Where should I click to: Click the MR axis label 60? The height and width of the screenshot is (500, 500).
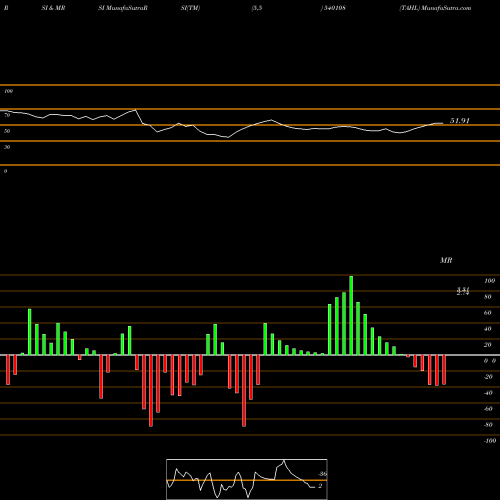[x=487, y=313]
